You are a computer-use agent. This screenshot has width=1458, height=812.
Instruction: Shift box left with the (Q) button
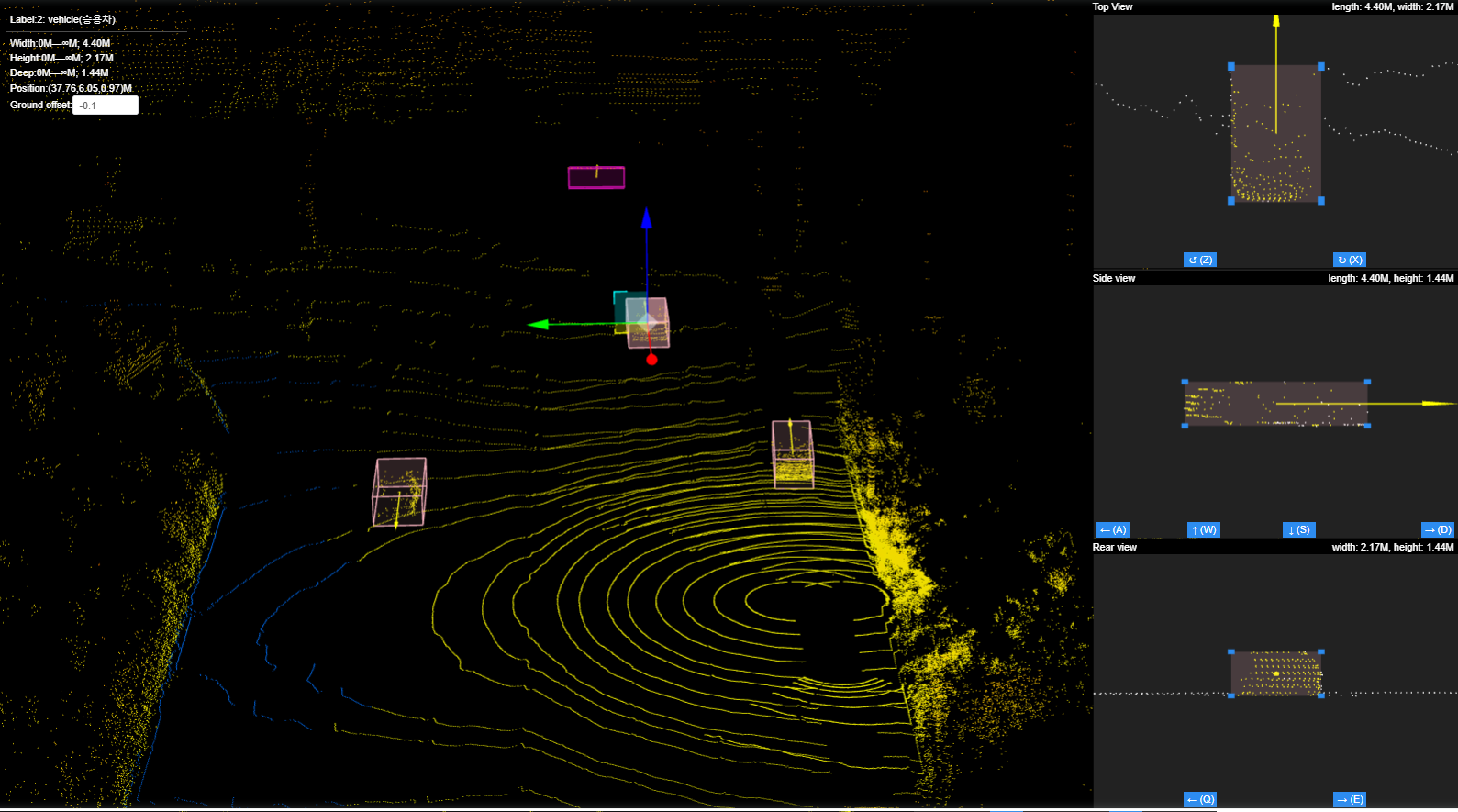(x=1200, y=799)
